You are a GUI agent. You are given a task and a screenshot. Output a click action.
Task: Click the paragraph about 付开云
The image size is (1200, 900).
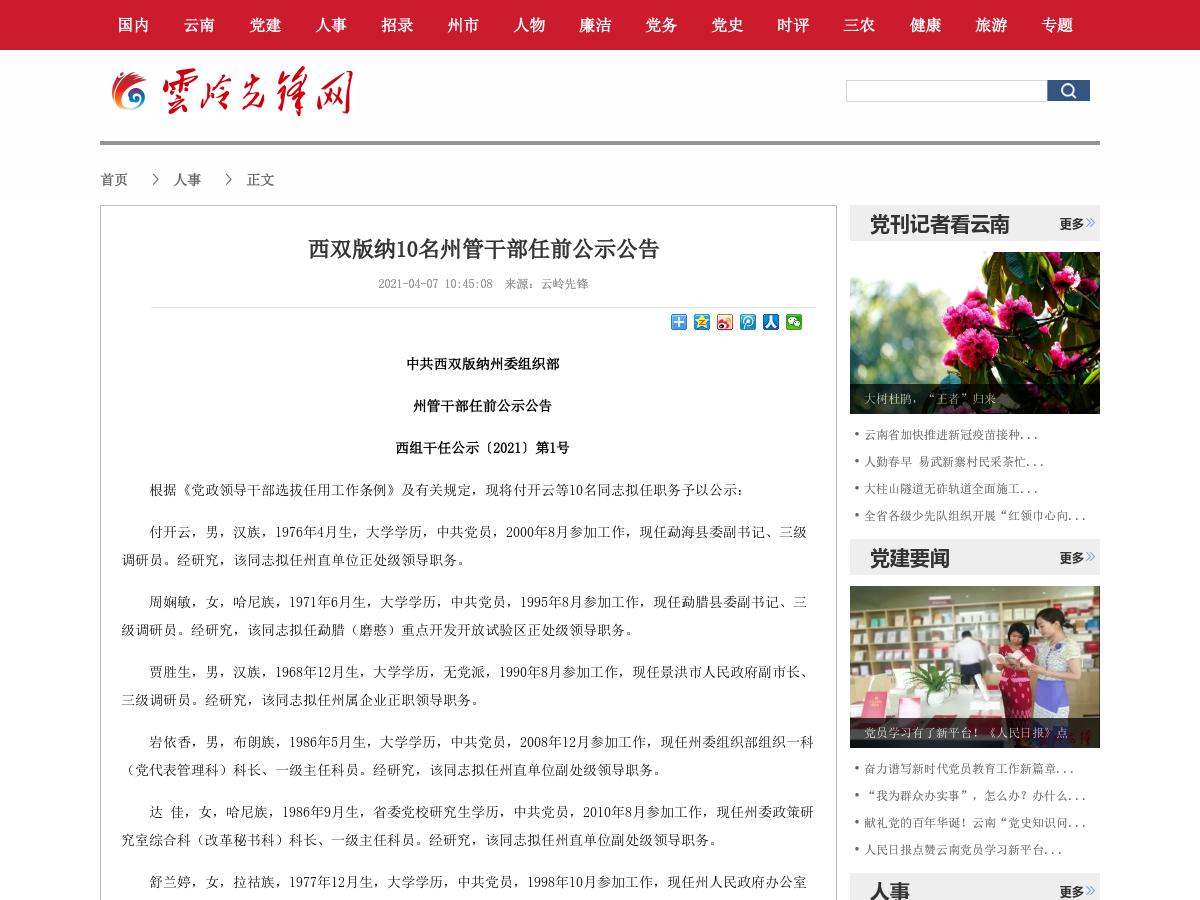pos(465,546)
